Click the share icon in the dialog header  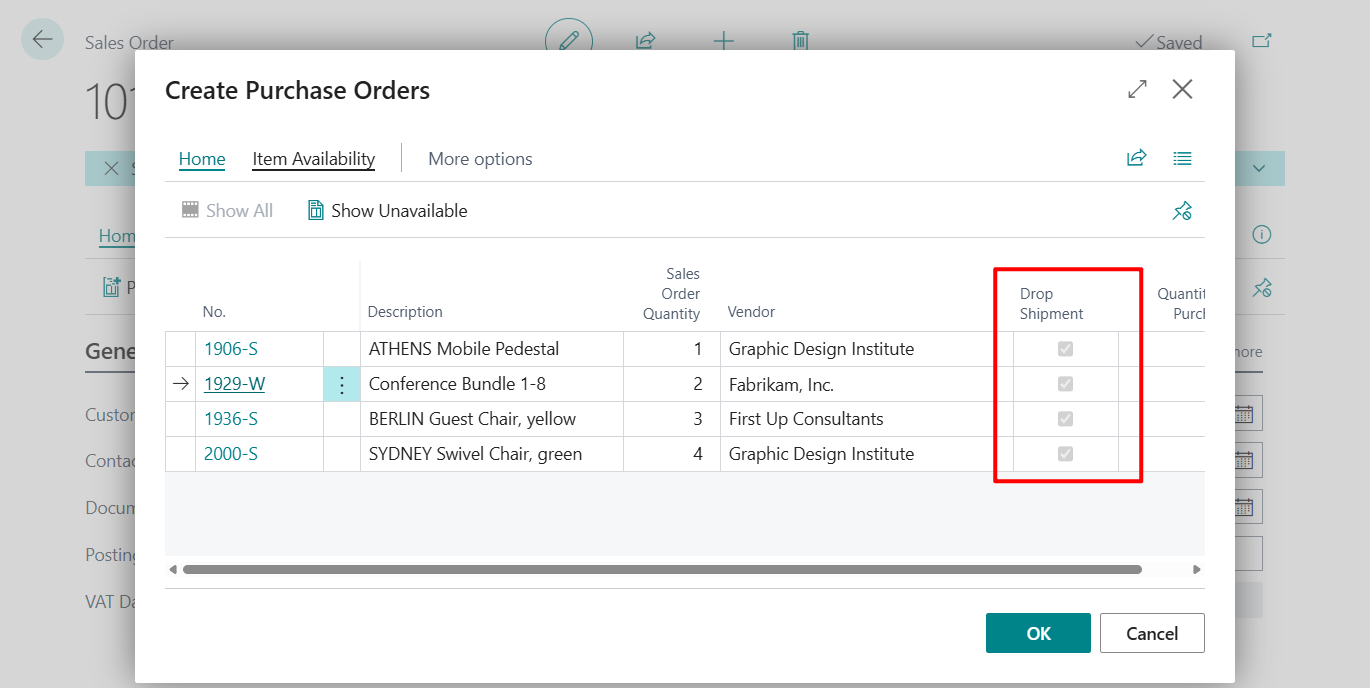(x=1136, y=157)
